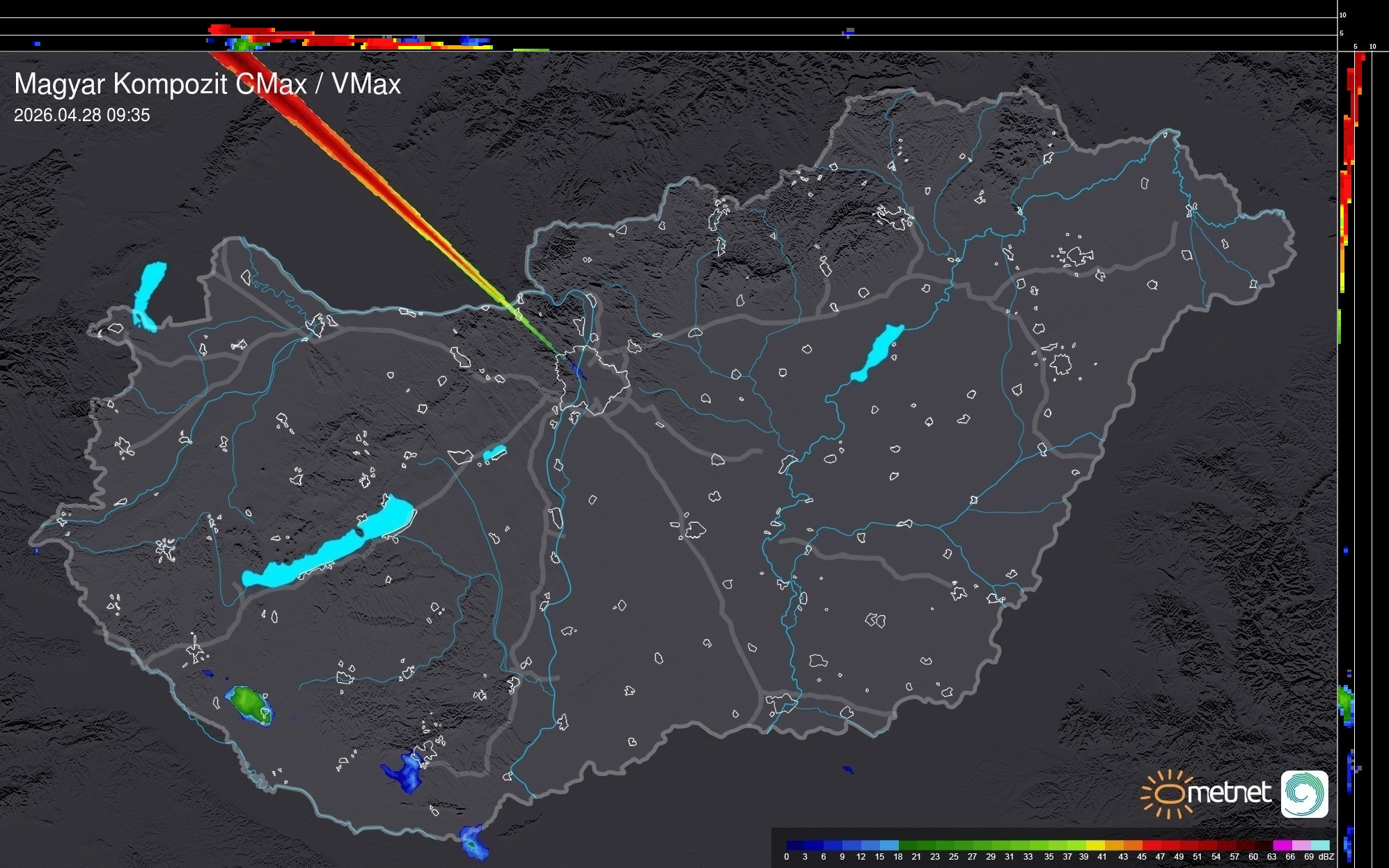Viewport: 1389px width, 868px height.
Task: Click the dBZ unit label in legend
Action: click(1326, 857)
